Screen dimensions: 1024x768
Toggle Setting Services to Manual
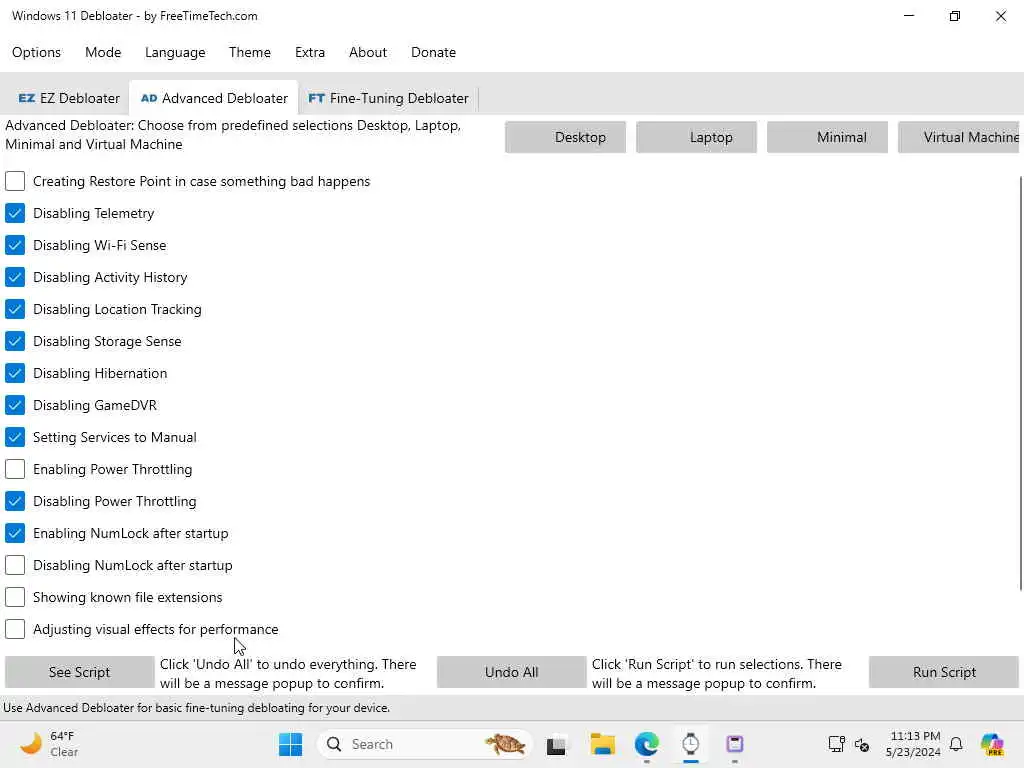pos(15,437)
